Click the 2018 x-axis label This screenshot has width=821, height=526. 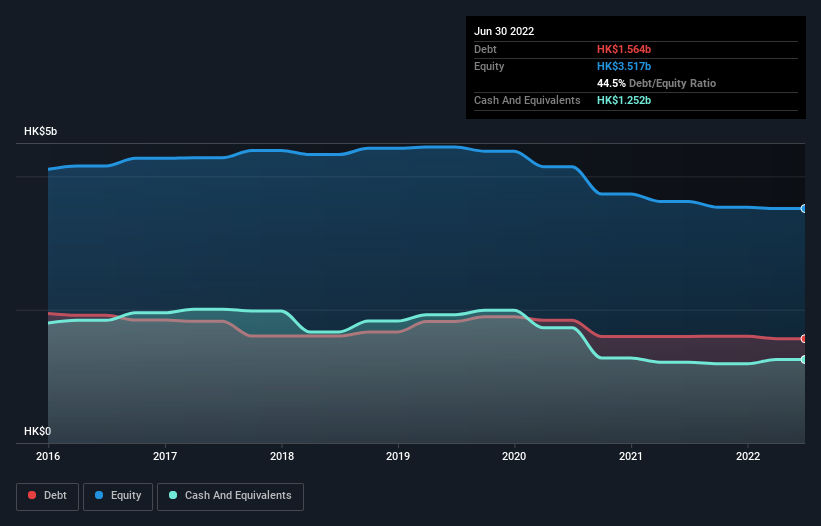[x=282, y=456]
